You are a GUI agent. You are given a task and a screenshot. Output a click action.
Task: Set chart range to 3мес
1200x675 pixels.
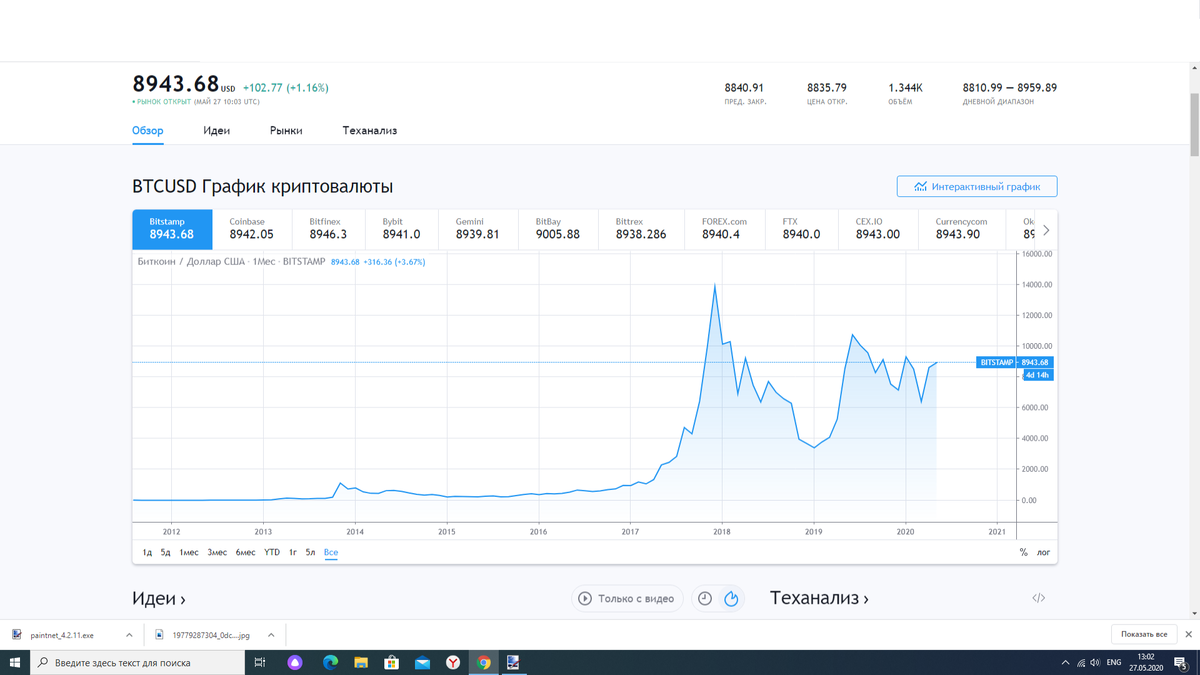[217, 552]
